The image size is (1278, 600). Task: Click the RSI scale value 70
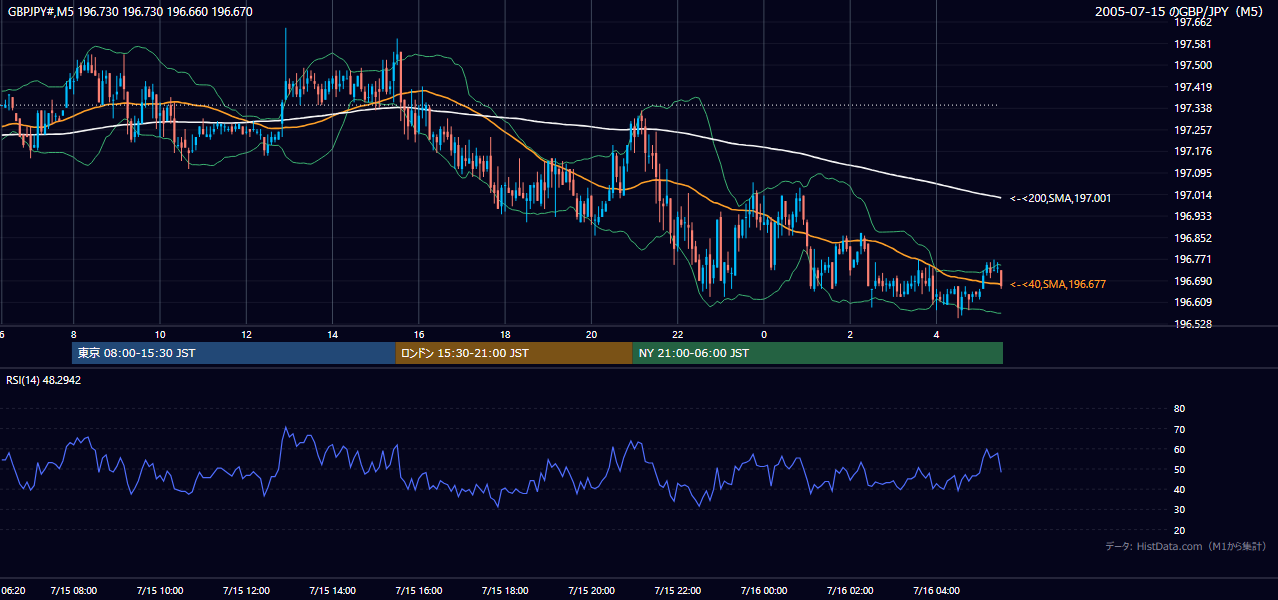tap(1179, 429)
